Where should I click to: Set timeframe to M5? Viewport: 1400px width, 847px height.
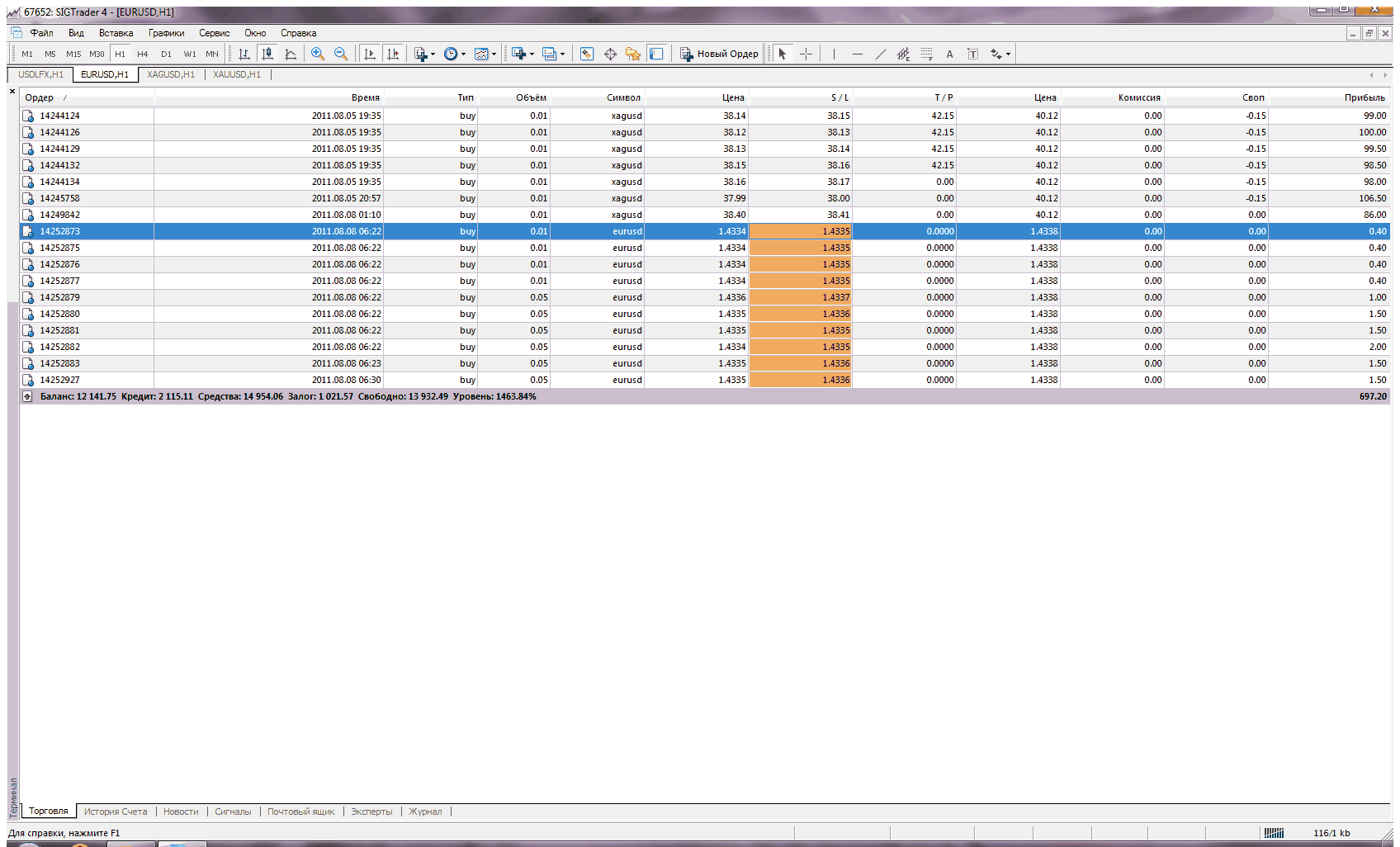pyautogui.click(x=50, y=54)
